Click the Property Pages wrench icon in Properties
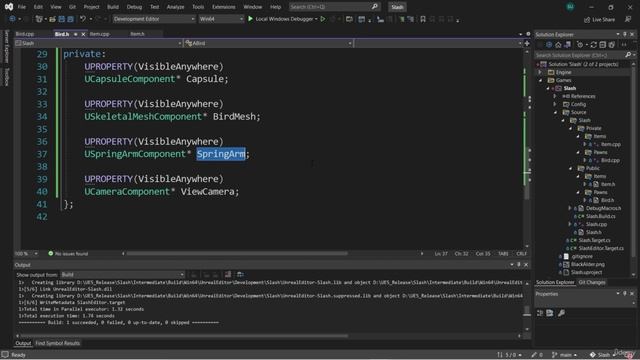 [561, 313]
